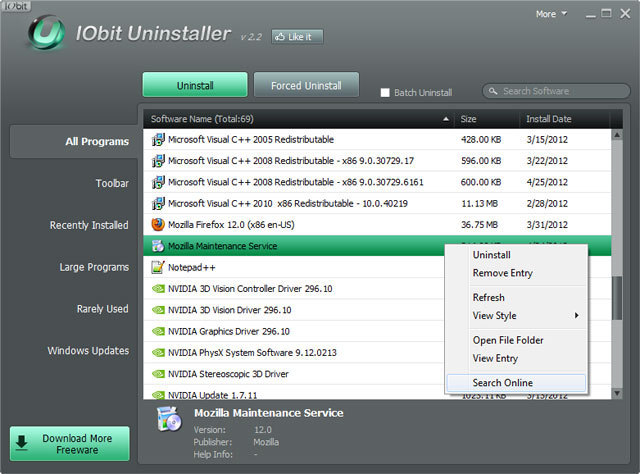Screen dimensions: 640x474
Task: Choose View Entry from context menu
Action: [x=495, y=358]
